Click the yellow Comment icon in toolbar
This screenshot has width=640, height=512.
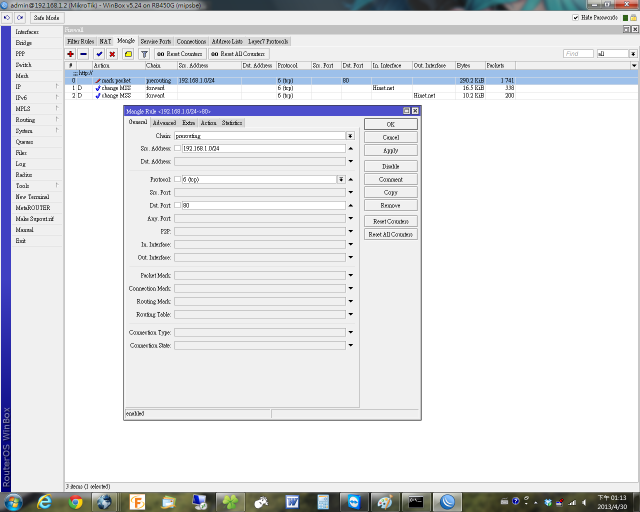tap(128, 54)
